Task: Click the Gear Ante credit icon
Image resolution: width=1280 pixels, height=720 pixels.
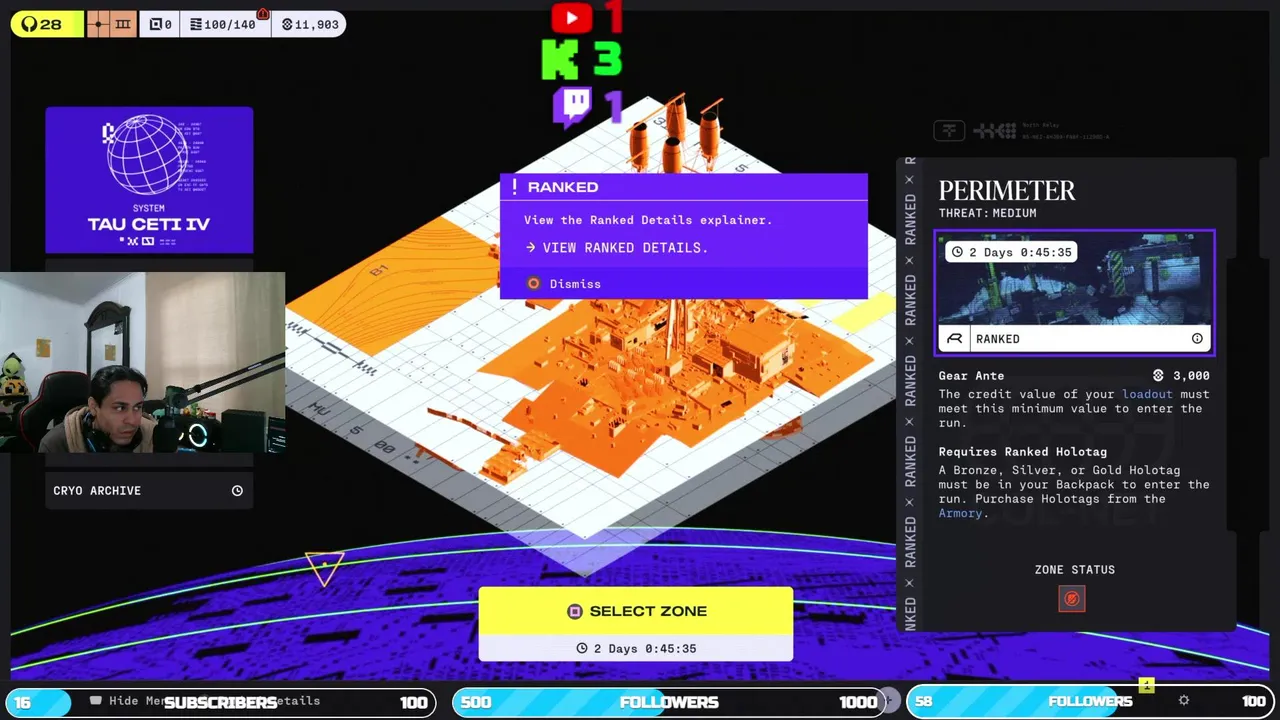Action: coord(1158,376)
